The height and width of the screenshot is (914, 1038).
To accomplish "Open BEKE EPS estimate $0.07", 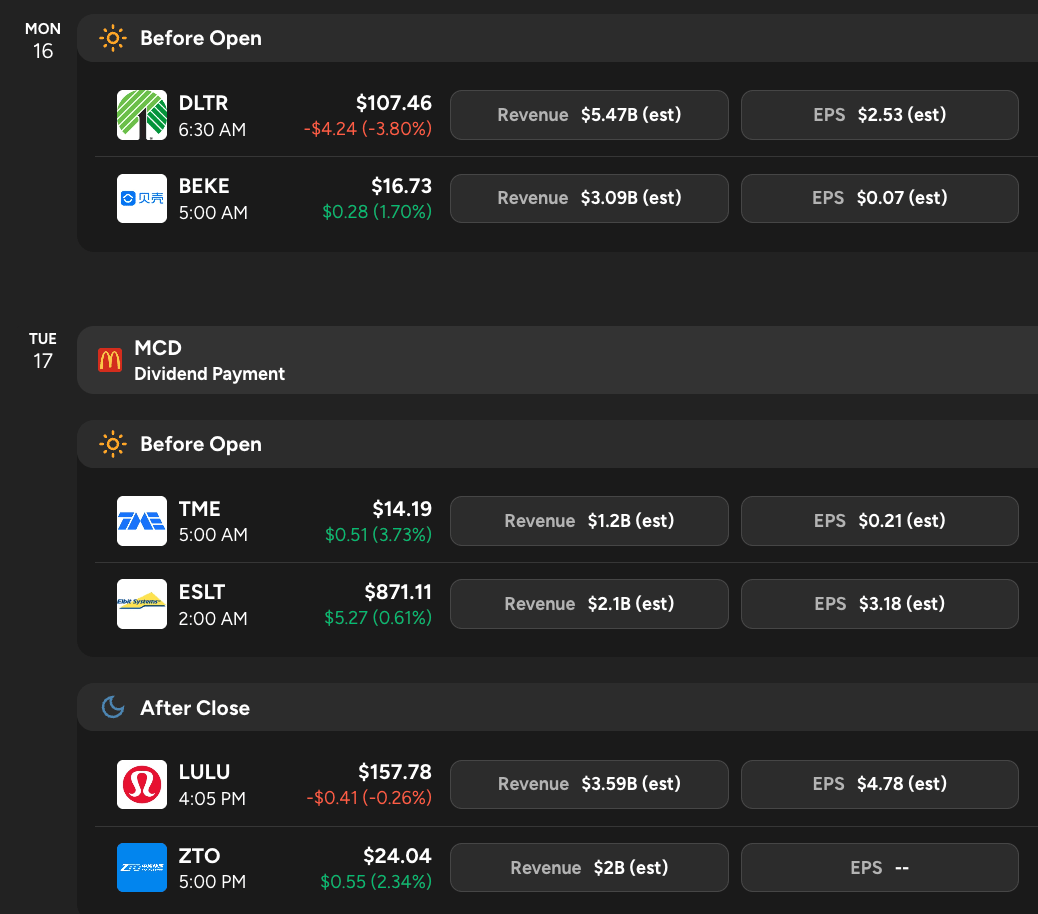I will [x=880, y=199].
